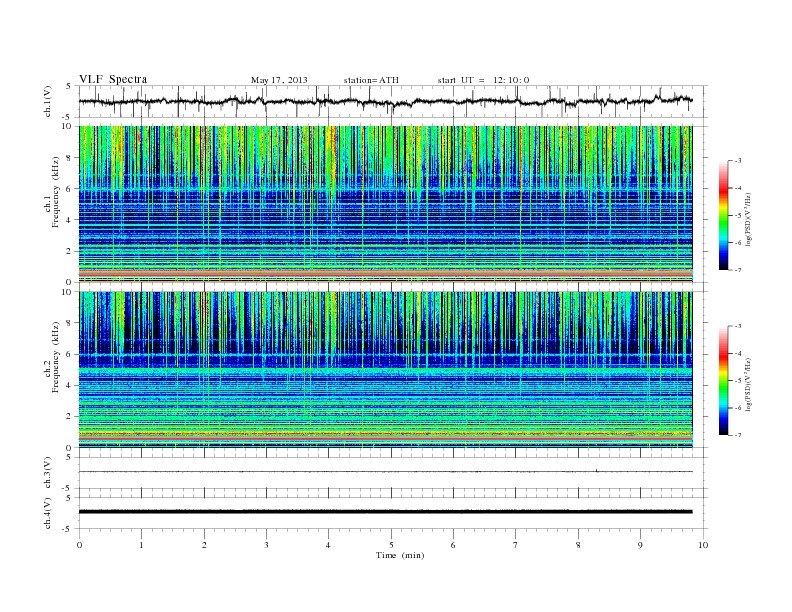Click time axis tick label "8"
This screenshot has height=612, width=792.
[578, 545]
